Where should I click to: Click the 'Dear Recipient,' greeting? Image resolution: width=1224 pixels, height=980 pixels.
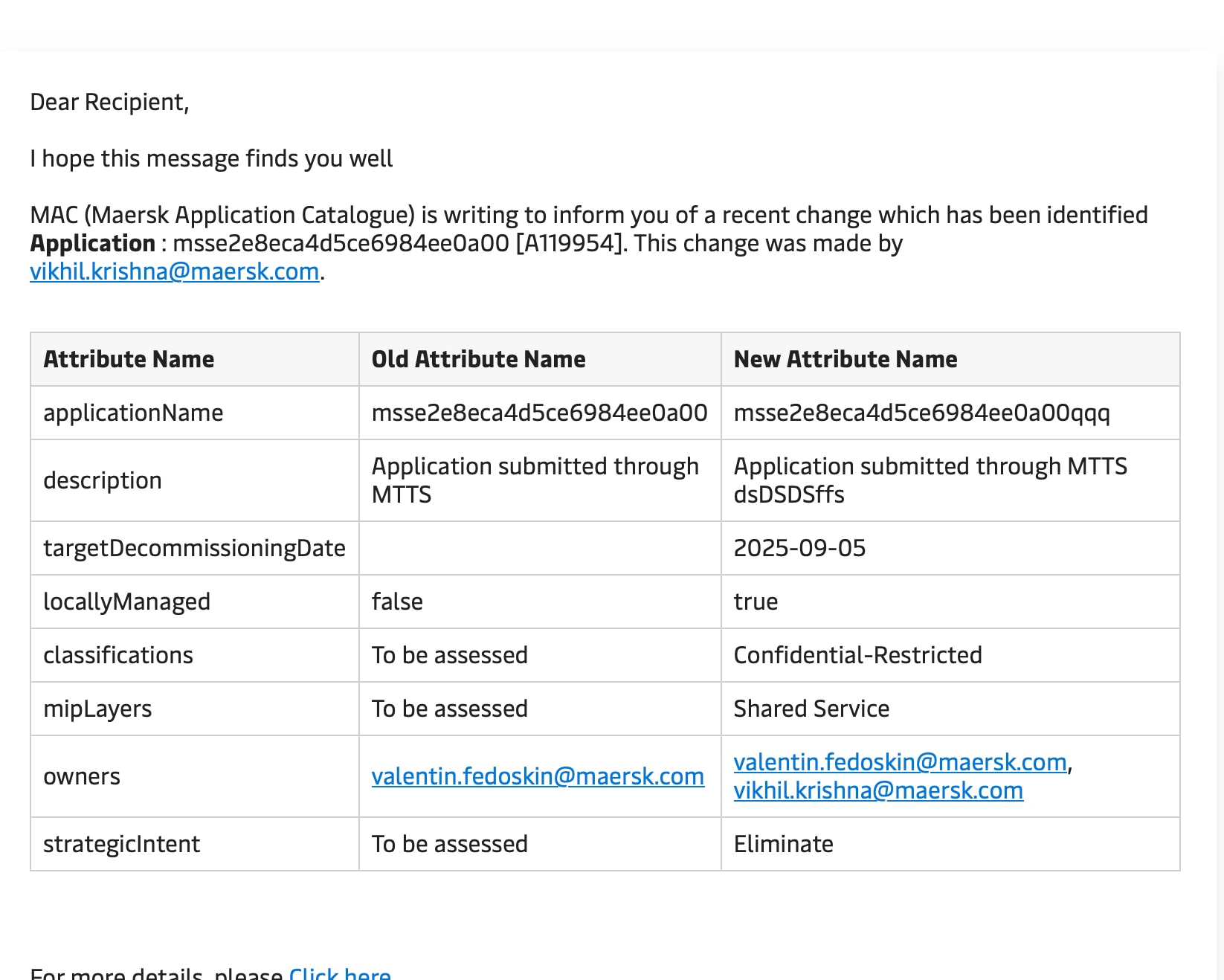[109, 102]
